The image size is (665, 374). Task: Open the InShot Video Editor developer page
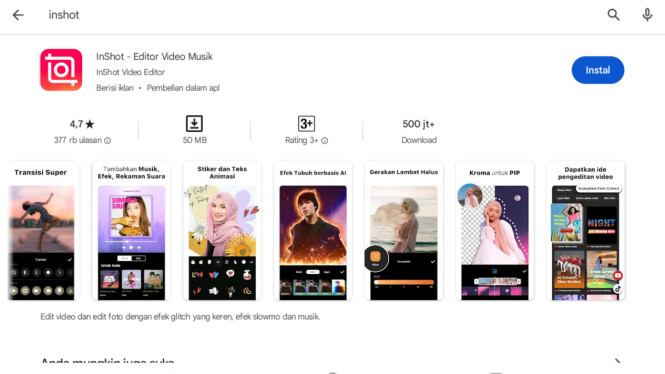130,72
